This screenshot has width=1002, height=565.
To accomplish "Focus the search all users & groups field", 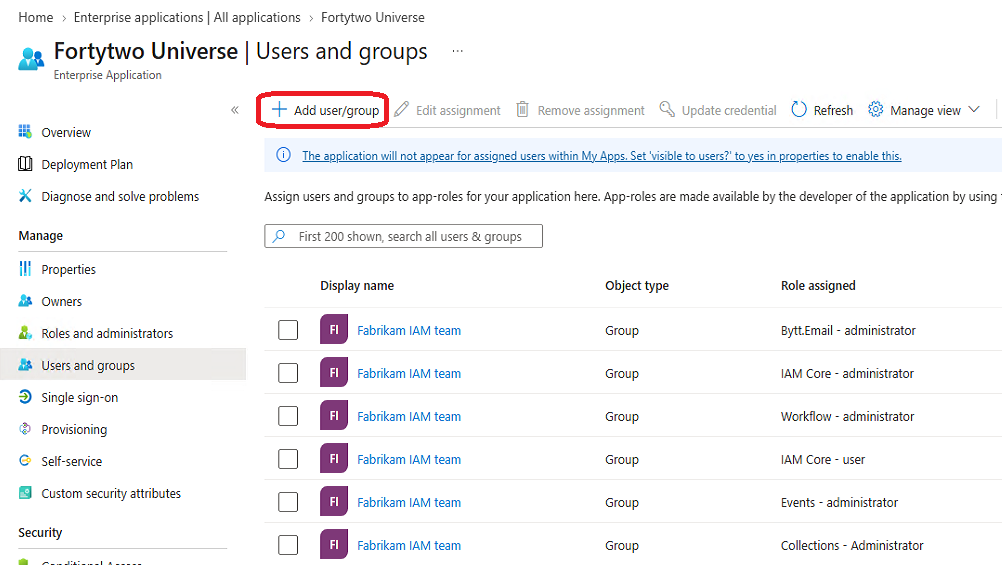I will coord(403,236).
